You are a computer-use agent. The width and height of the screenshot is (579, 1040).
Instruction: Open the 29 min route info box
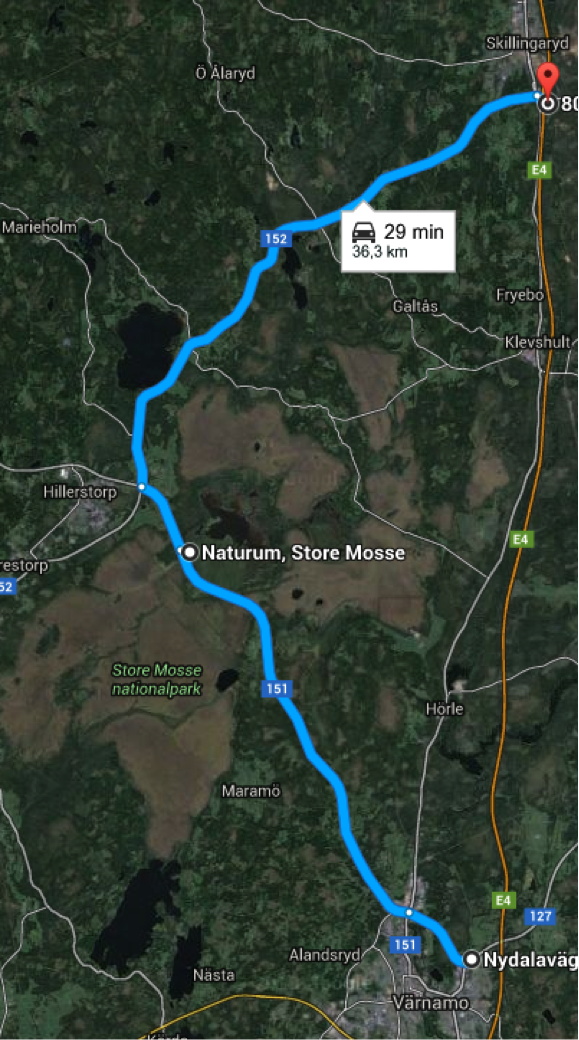tap(399, 241)
